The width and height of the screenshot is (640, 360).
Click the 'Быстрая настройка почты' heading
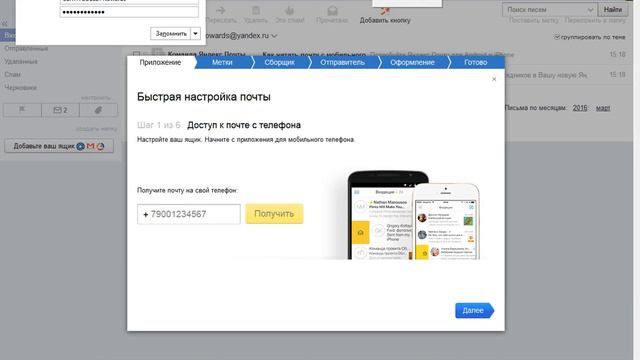[x=204, y=97]
